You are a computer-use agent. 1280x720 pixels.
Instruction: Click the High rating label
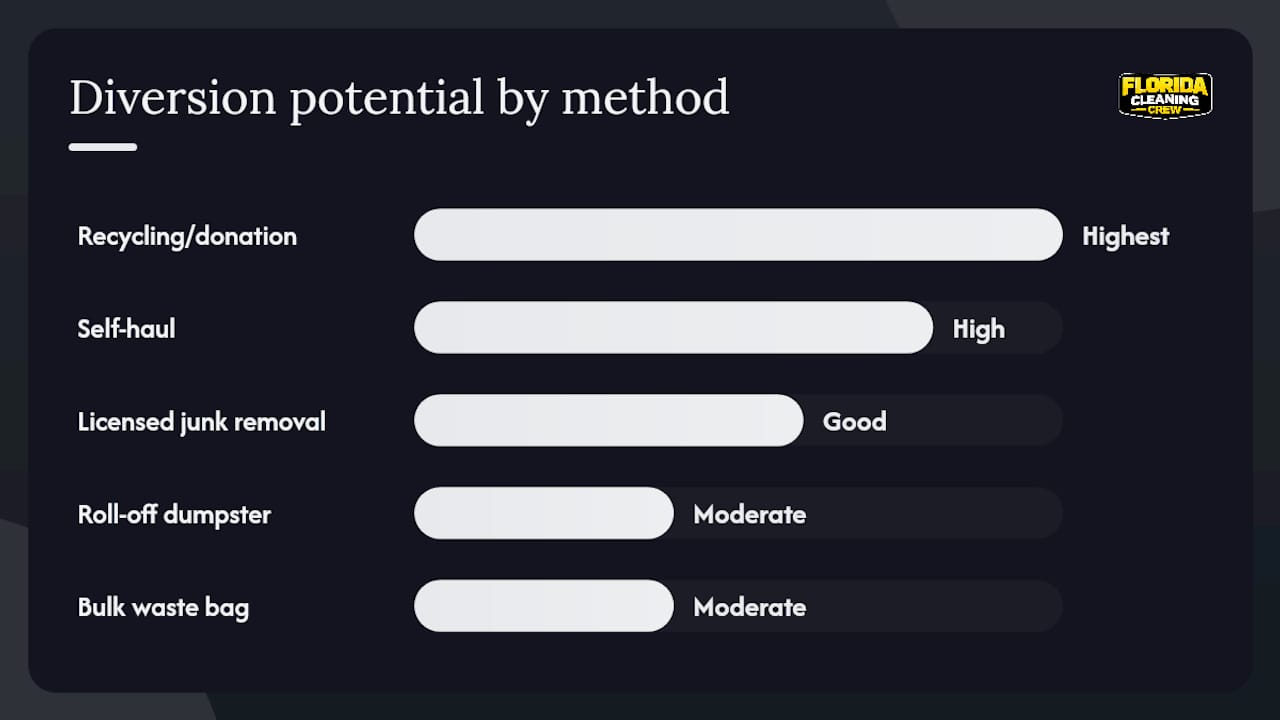[x=978, y=329]
